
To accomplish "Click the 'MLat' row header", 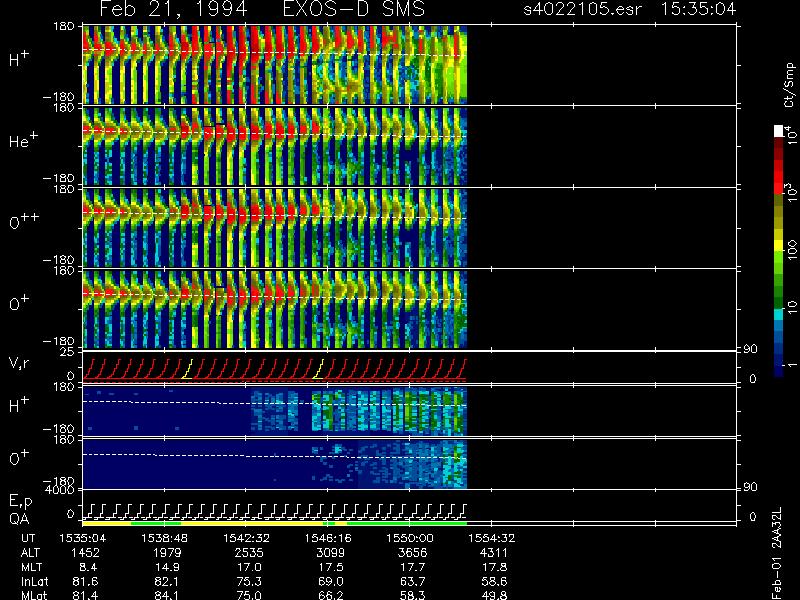I will click(x=34, y=595).
